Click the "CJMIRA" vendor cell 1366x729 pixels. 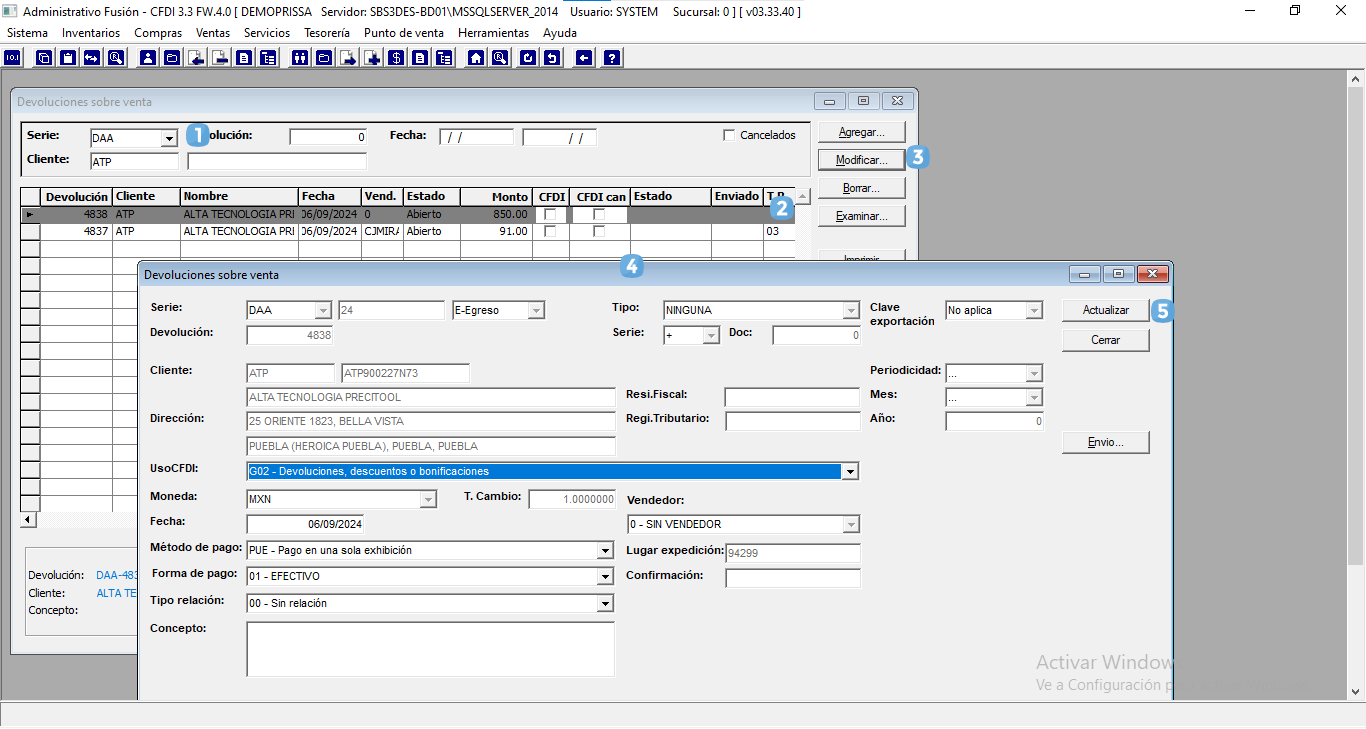pos(381,231)
